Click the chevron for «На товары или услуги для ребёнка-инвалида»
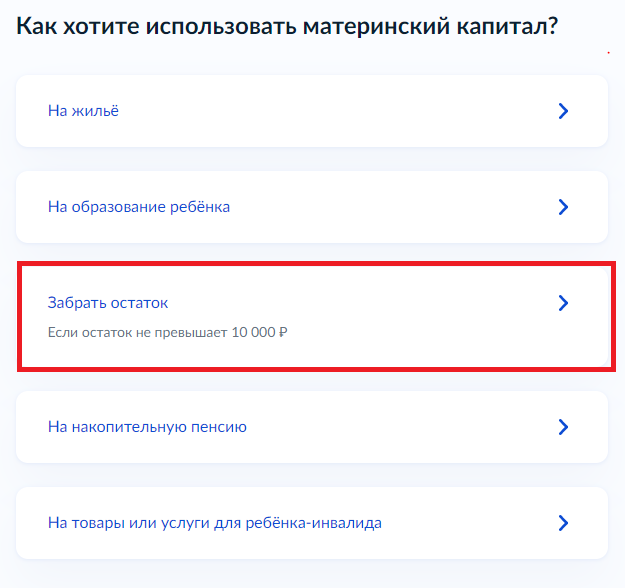The height and width of the screenshot is (588, 625). pyautogui.click(x=563, y=522)
